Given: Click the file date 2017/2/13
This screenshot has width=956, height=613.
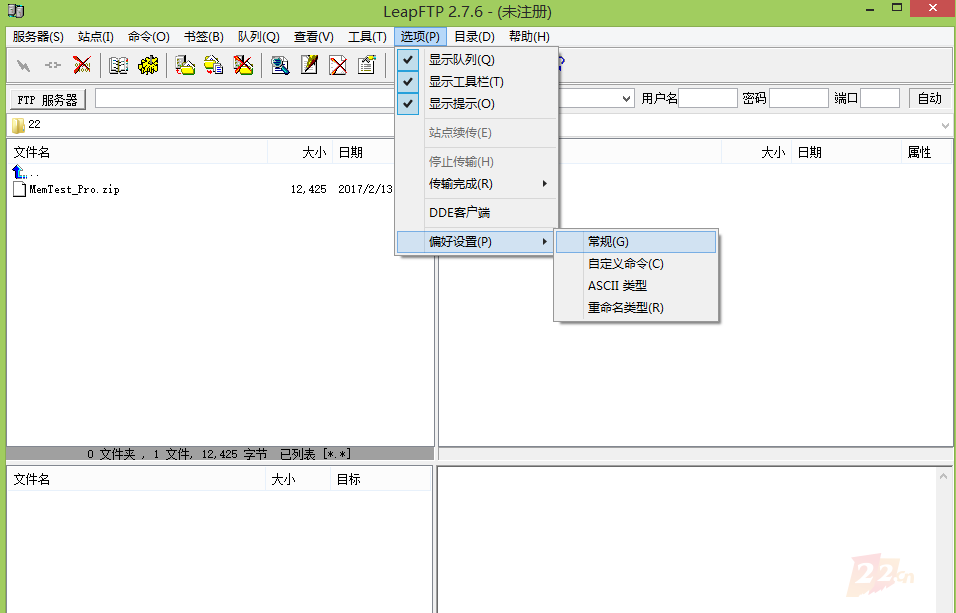Looking at the screenshot, I should [365, 190].
